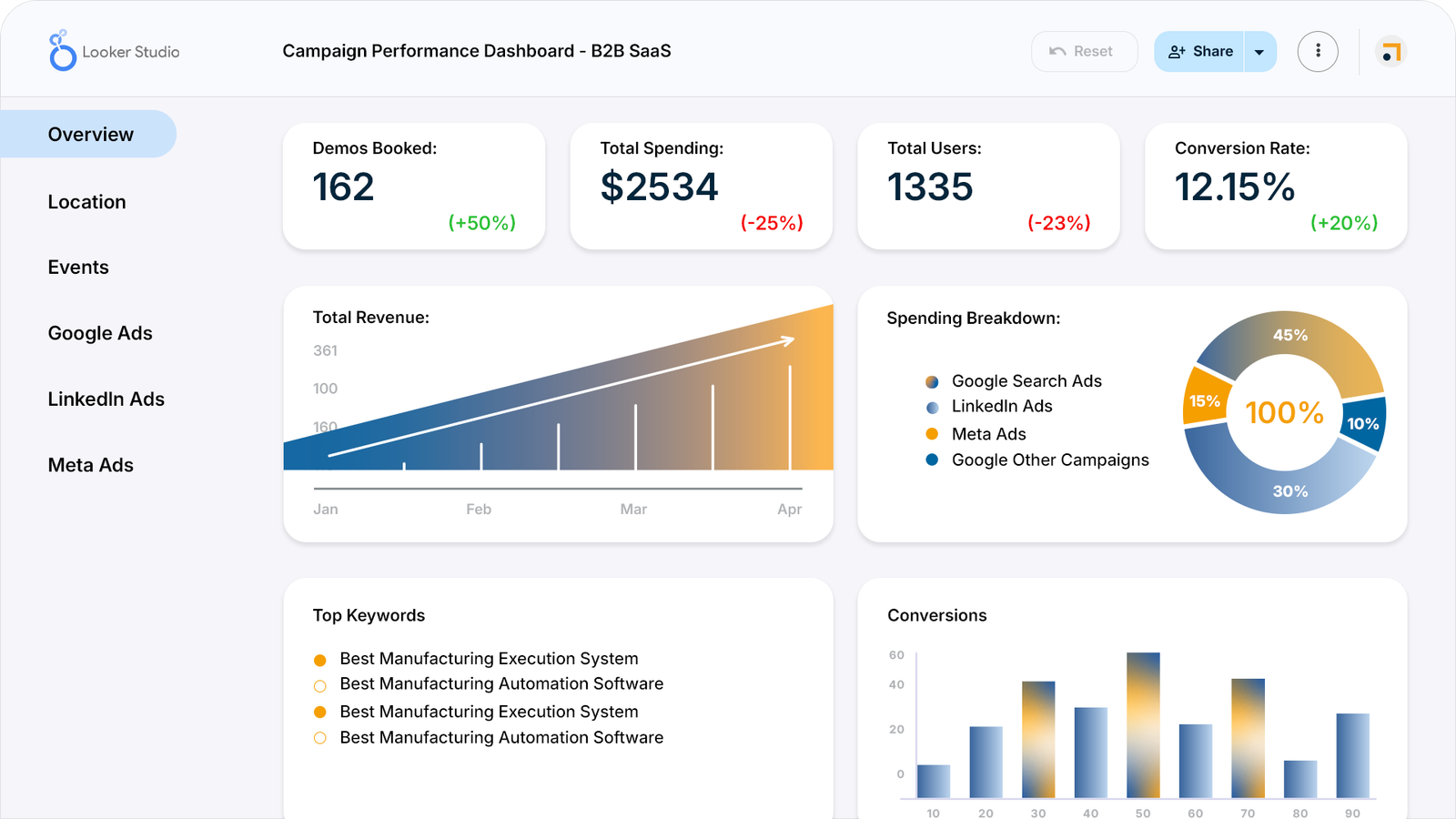Click the Demos Booked value 162
The height and width of the screenshot is (819, 1456).
tap(343, 187)
